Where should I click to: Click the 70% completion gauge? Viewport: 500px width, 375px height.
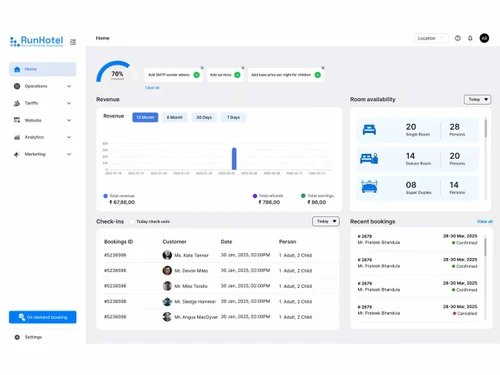[116, 72]
